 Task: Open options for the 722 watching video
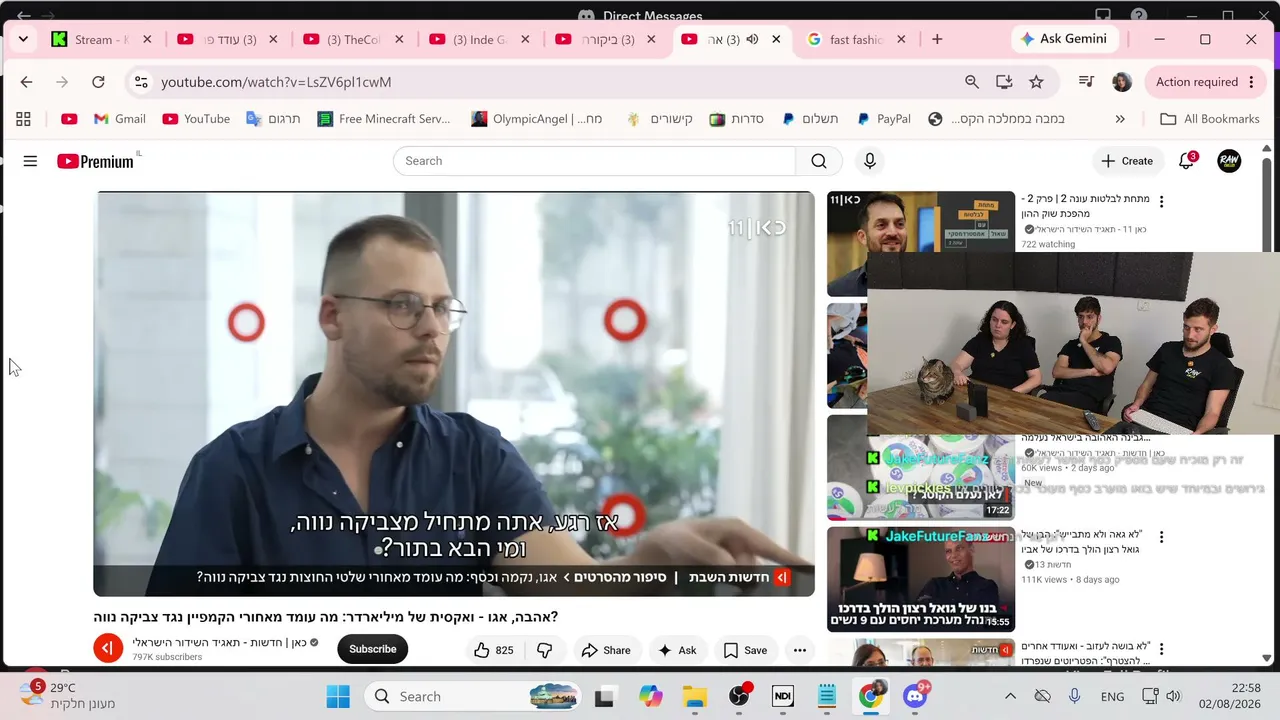point(1162,202)
